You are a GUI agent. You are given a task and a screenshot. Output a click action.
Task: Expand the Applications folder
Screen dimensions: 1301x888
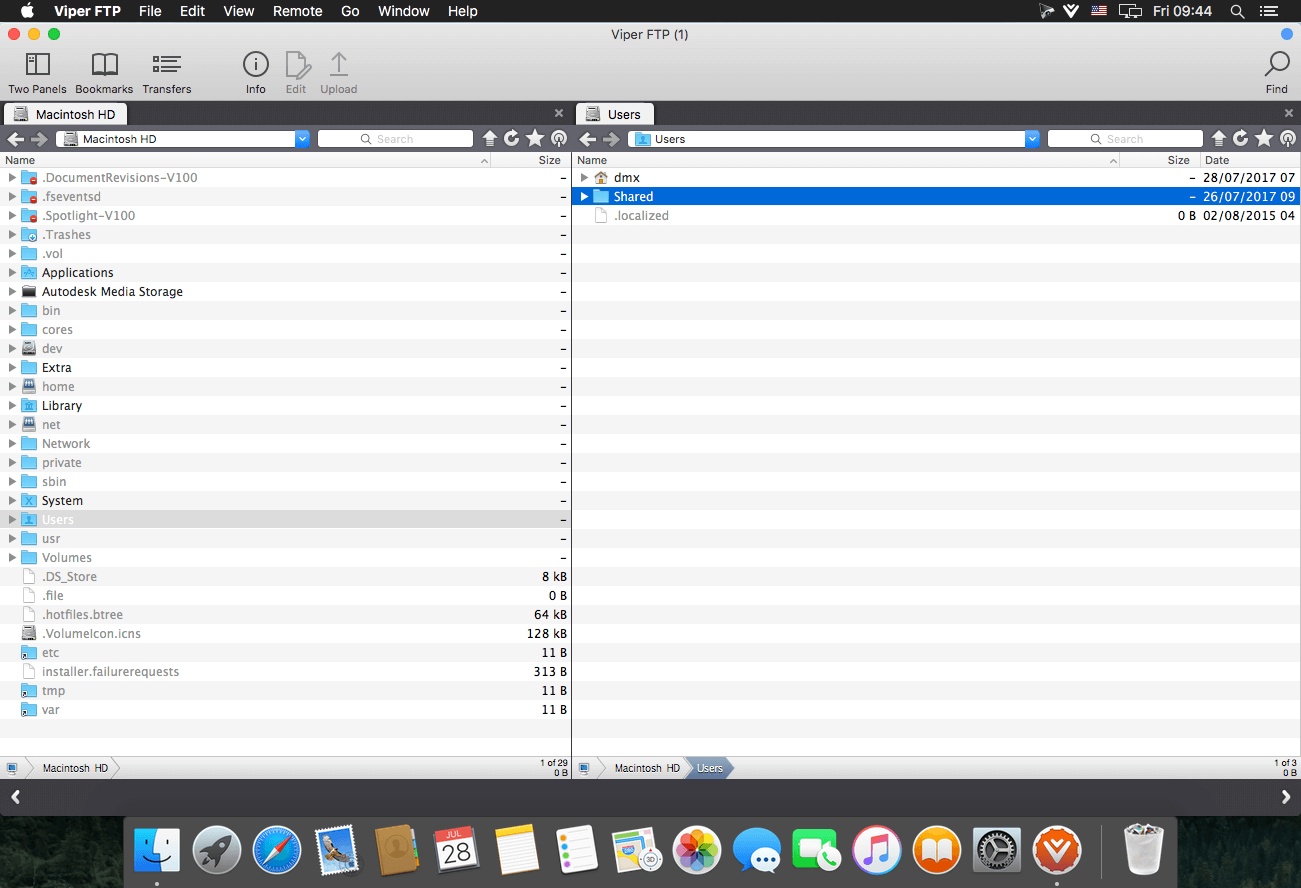(x=12, y=273)
